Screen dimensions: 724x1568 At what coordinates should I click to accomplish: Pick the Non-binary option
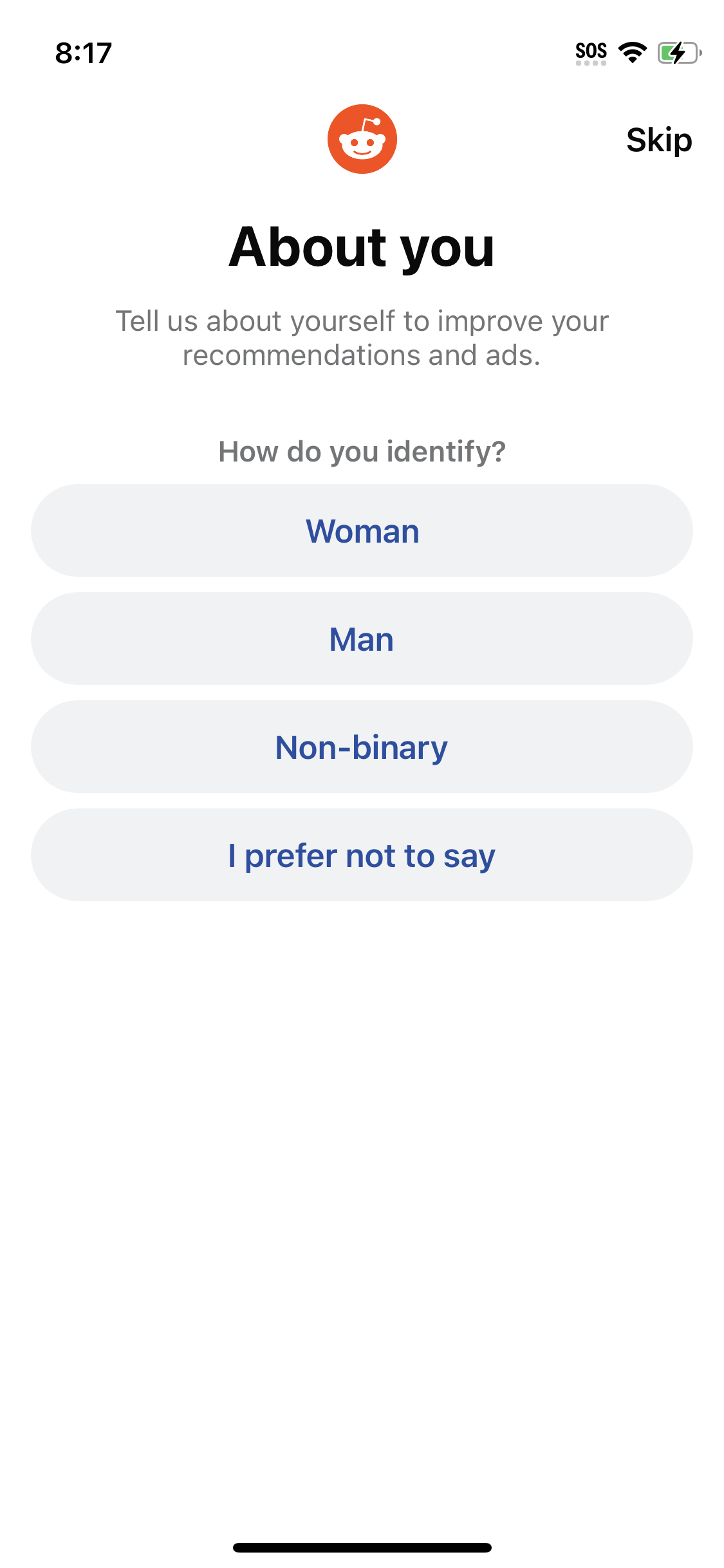pos(362,747)
